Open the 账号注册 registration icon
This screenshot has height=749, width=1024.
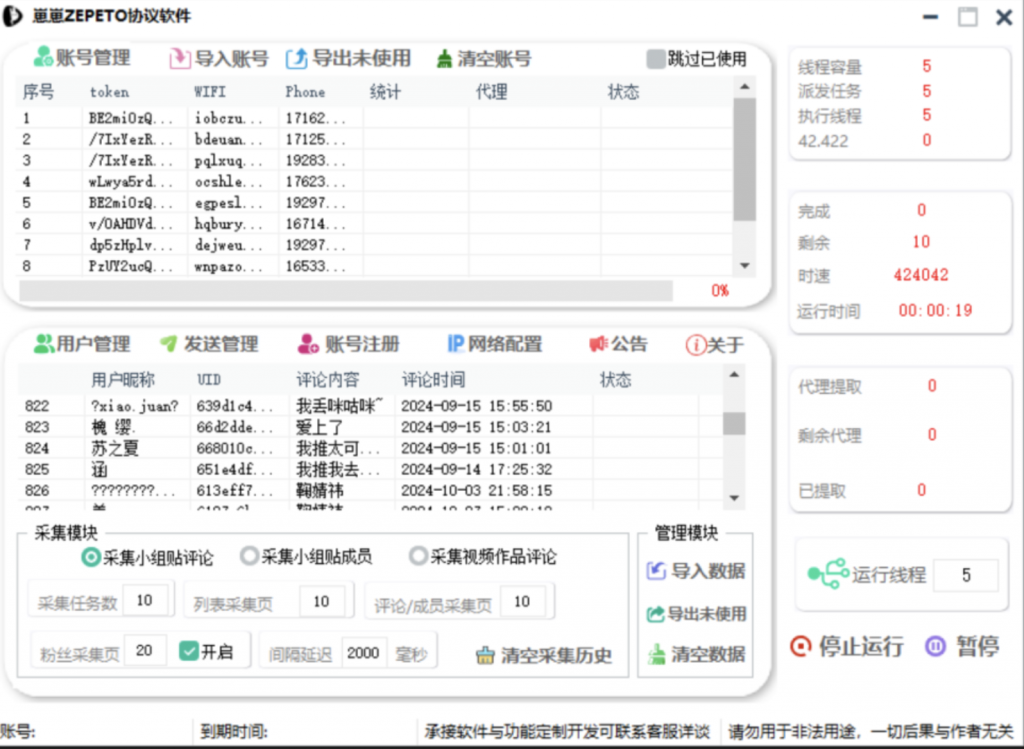point(308,343)
